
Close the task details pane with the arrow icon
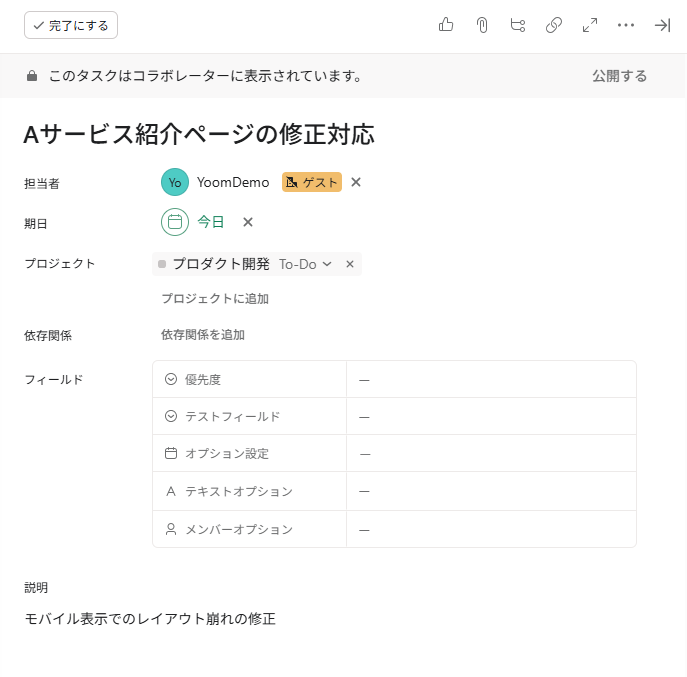(x=662, y=25)
